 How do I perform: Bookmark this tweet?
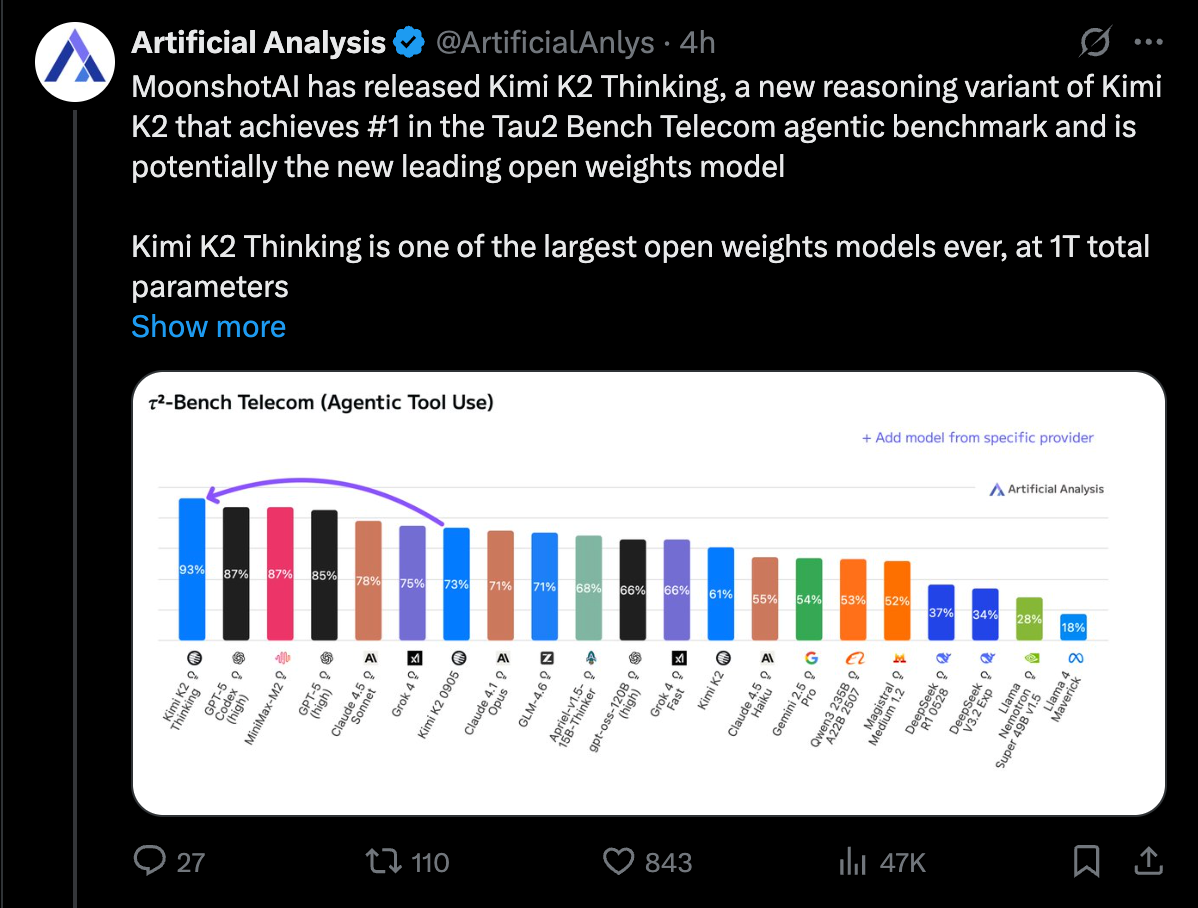click(x=1086, y=861)
